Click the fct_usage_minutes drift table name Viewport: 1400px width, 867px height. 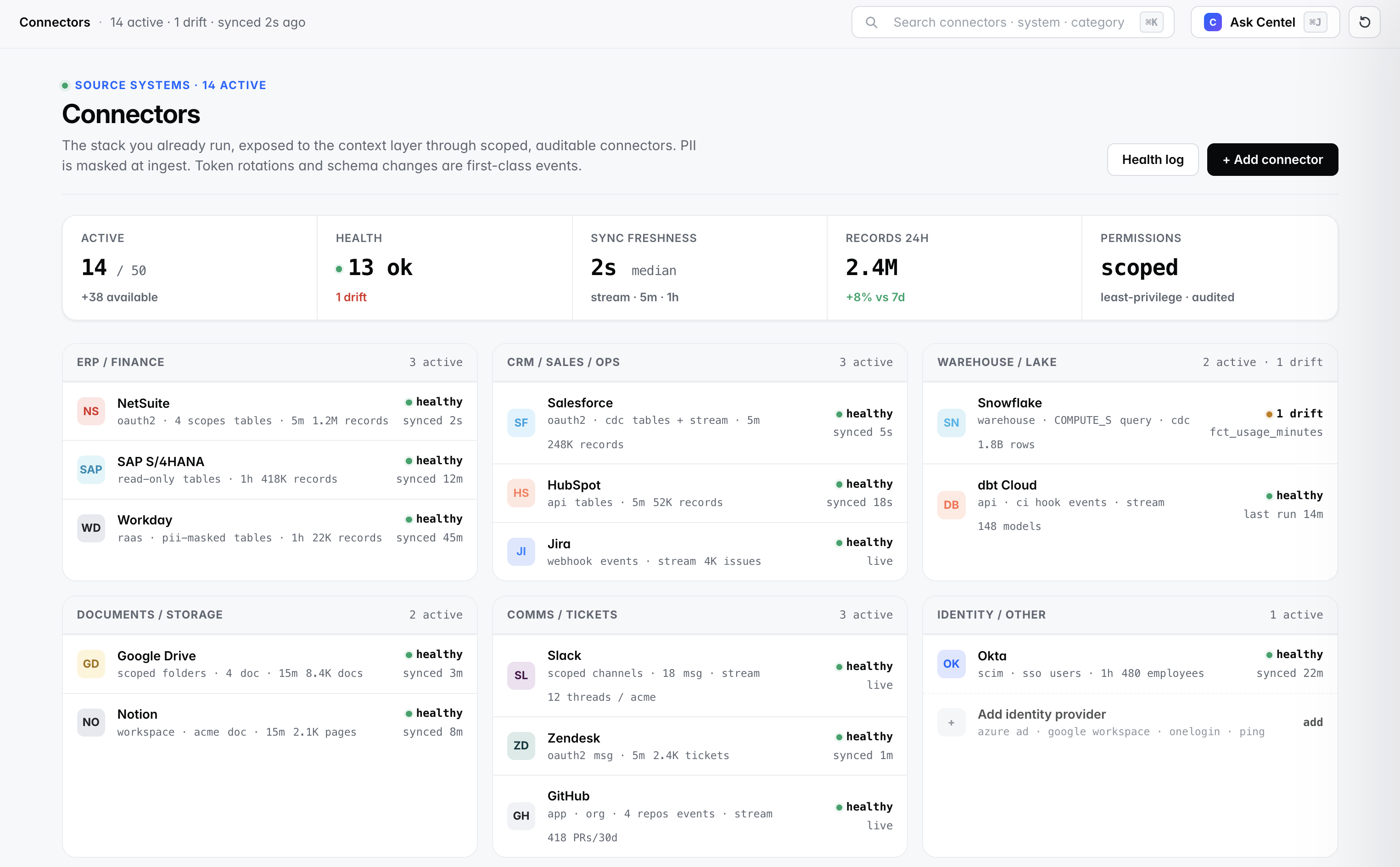click(x=1266, y=432)
